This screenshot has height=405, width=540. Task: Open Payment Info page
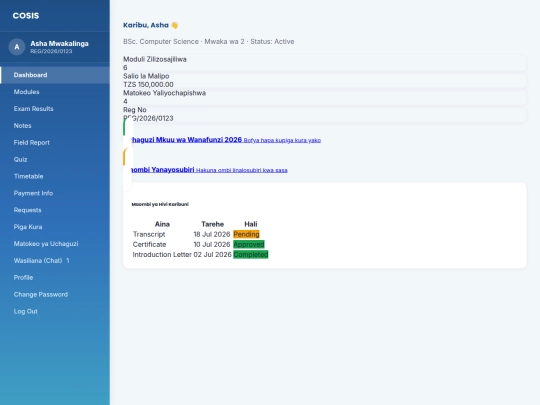tap(55, 193)
